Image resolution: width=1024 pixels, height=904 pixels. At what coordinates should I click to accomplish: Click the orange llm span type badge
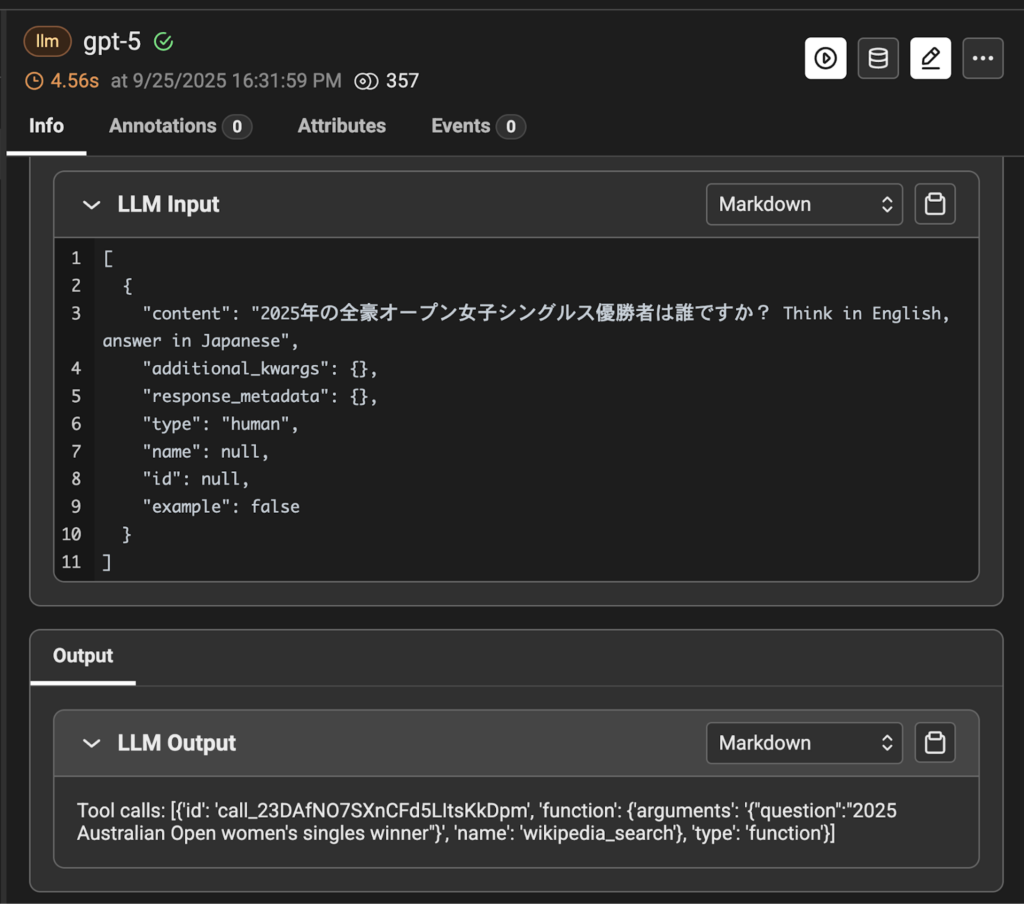pos(47,42)
